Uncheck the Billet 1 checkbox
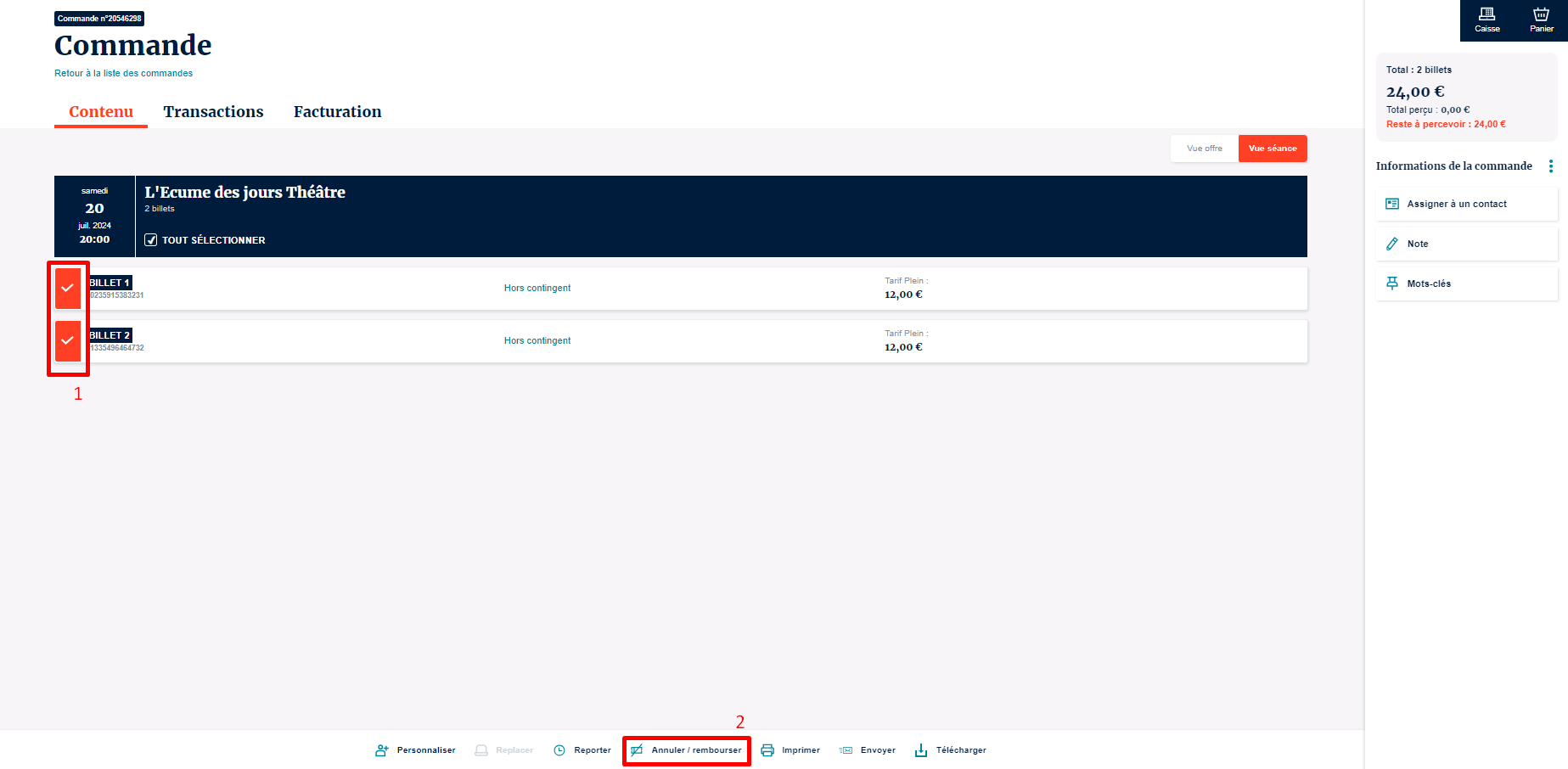Screen dimensions: 1568x769 tap(68, 289)
